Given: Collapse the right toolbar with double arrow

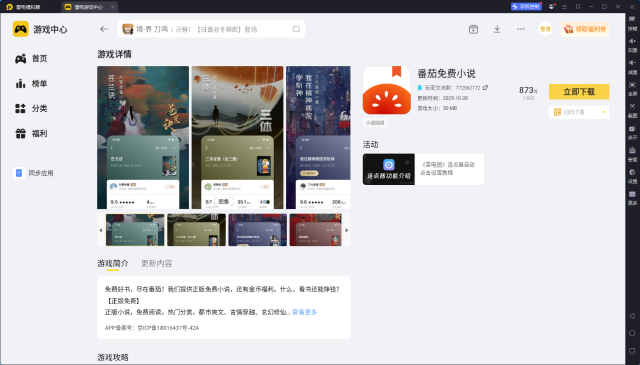Looking at the screenshot, I should 632,7.
